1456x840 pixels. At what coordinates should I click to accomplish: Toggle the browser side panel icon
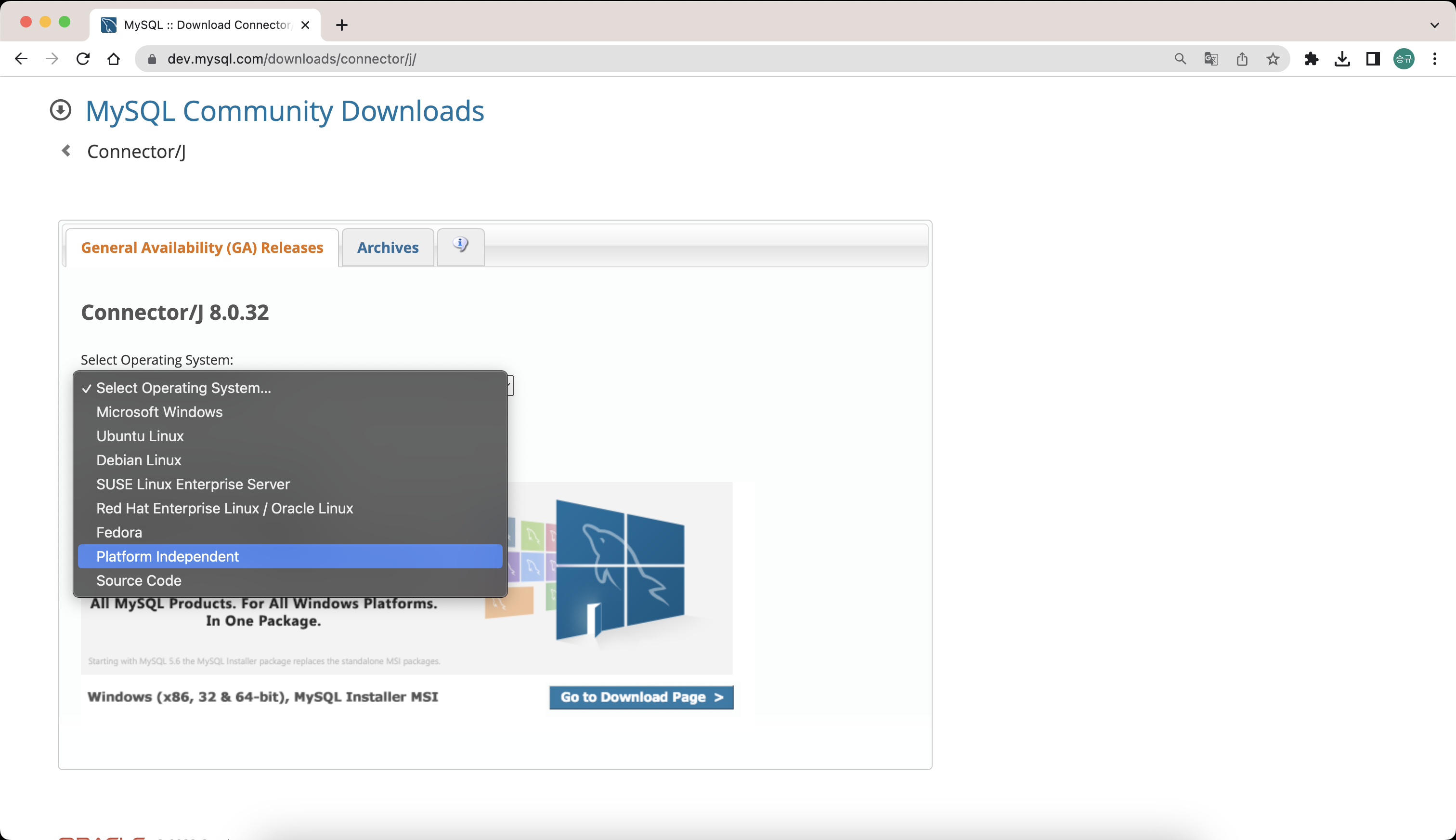(x=1373, y=59)
